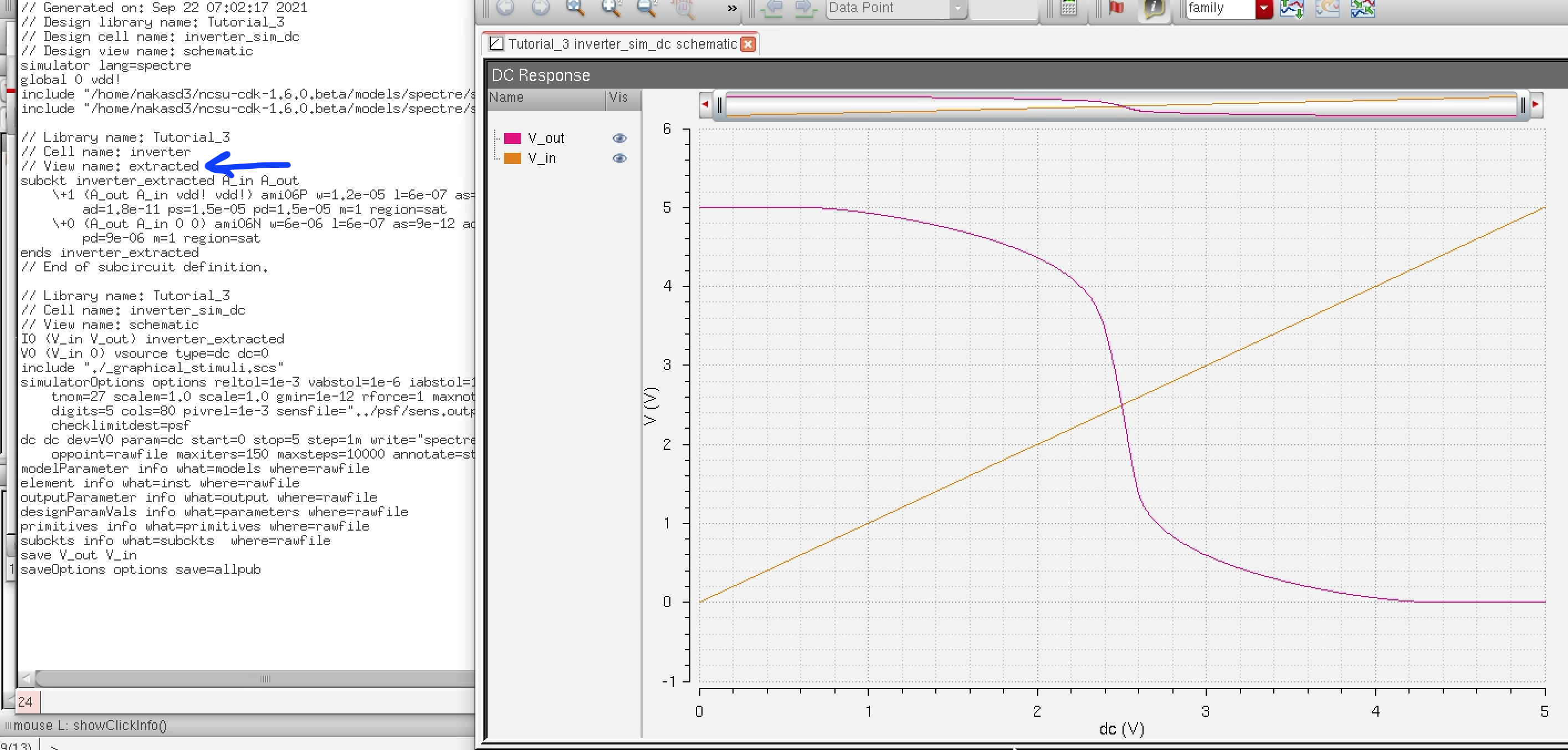Click the 'I0 (V_in V_out) inverter_extracted' line
The width and height of the screenshot is (1568, 750).
[152, 339]
